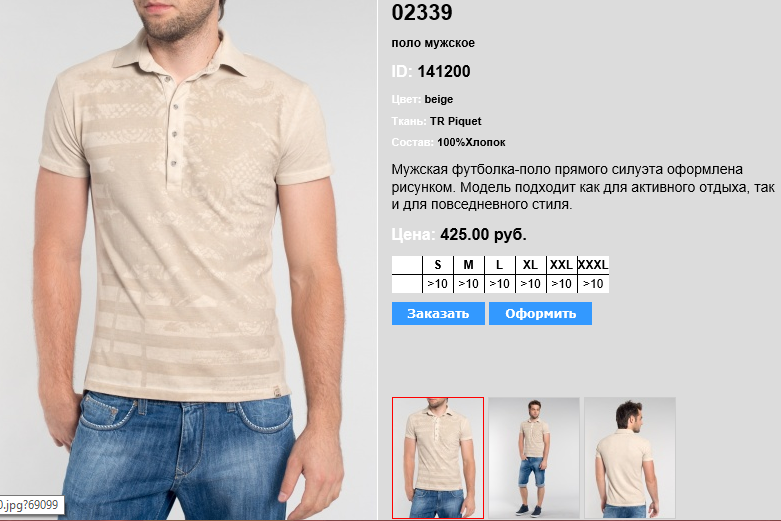Click the blue Заказать button
Viewport: 781px width, 521px height.
coord(438,313)
